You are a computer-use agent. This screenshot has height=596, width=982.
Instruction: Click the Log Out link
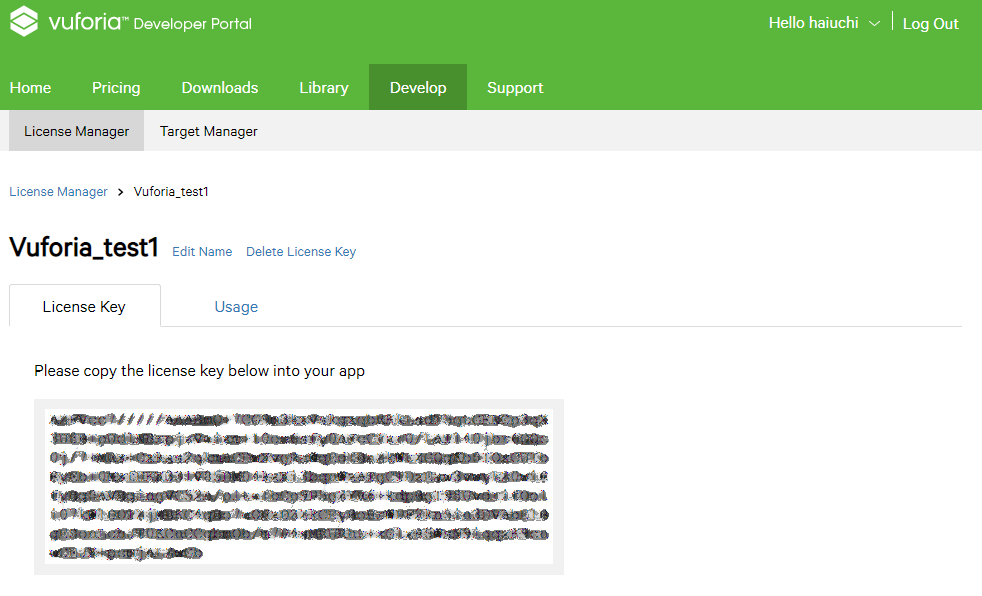pyautogui.click(x=930, y=24)
